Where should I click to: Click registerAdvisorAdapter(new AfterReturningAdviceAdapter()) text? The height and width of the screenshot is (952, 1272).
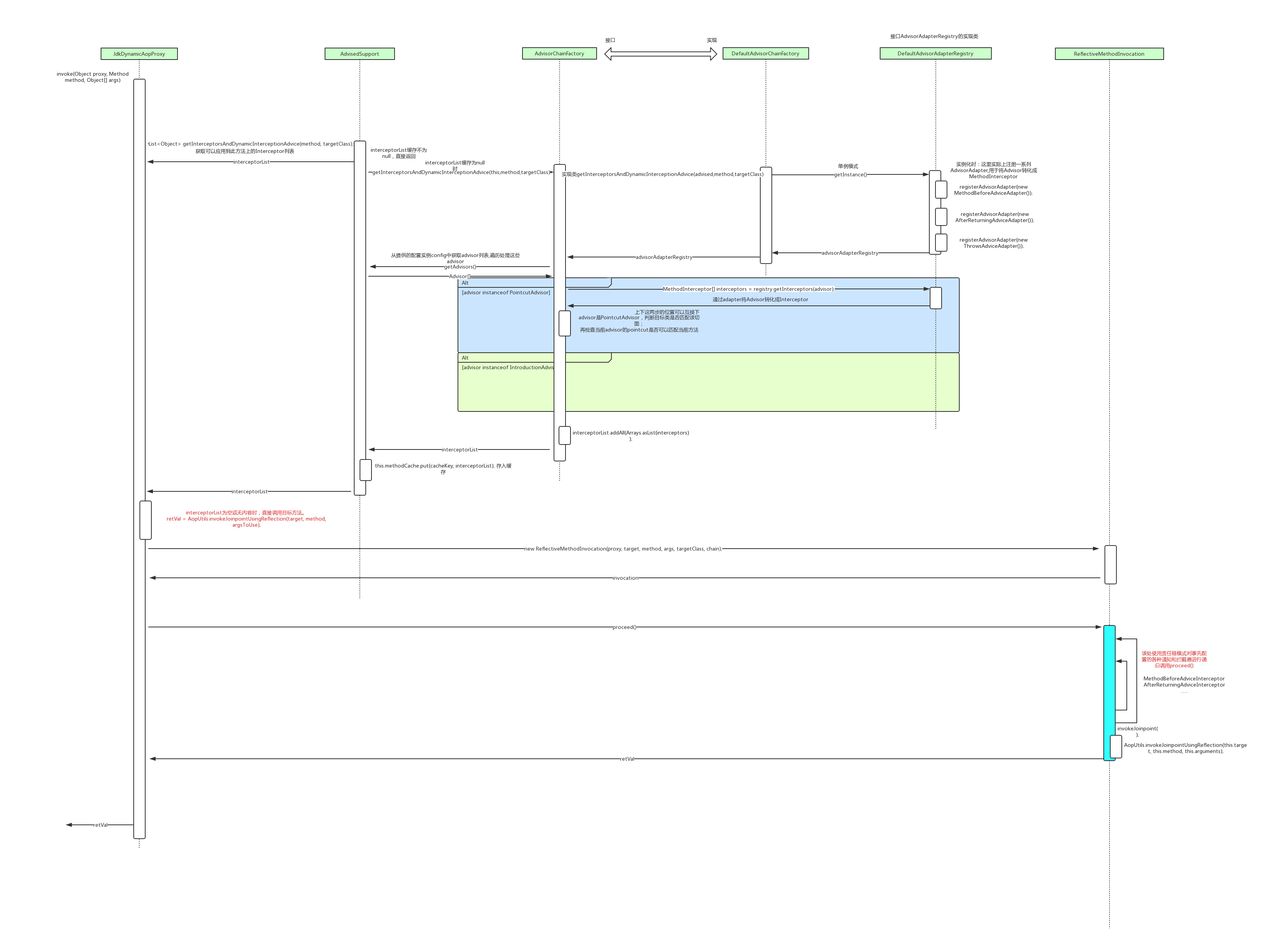pos(994,217)
